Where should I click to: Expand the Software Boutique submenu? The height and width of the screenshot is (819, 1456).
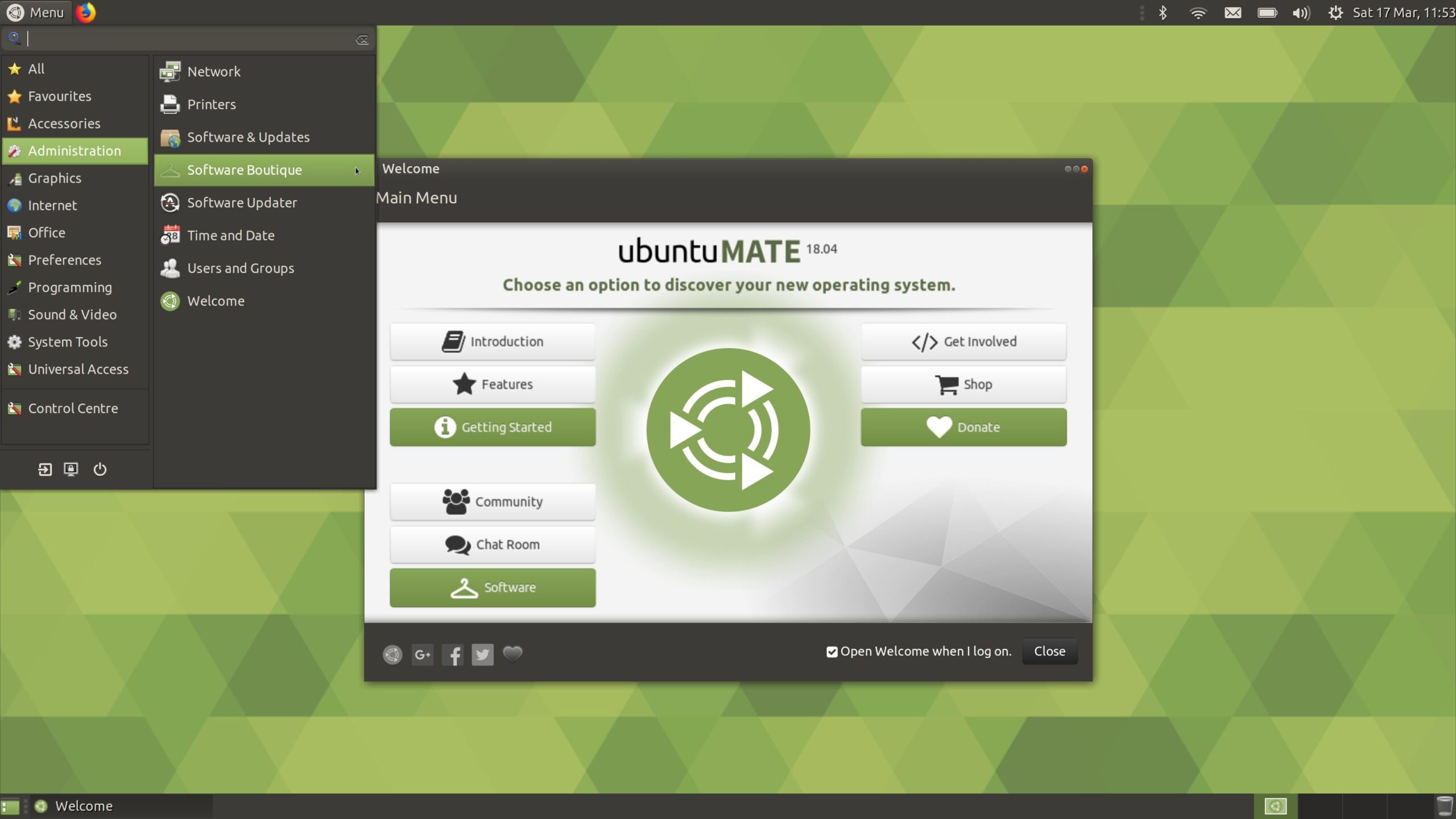tap(263, 169)
